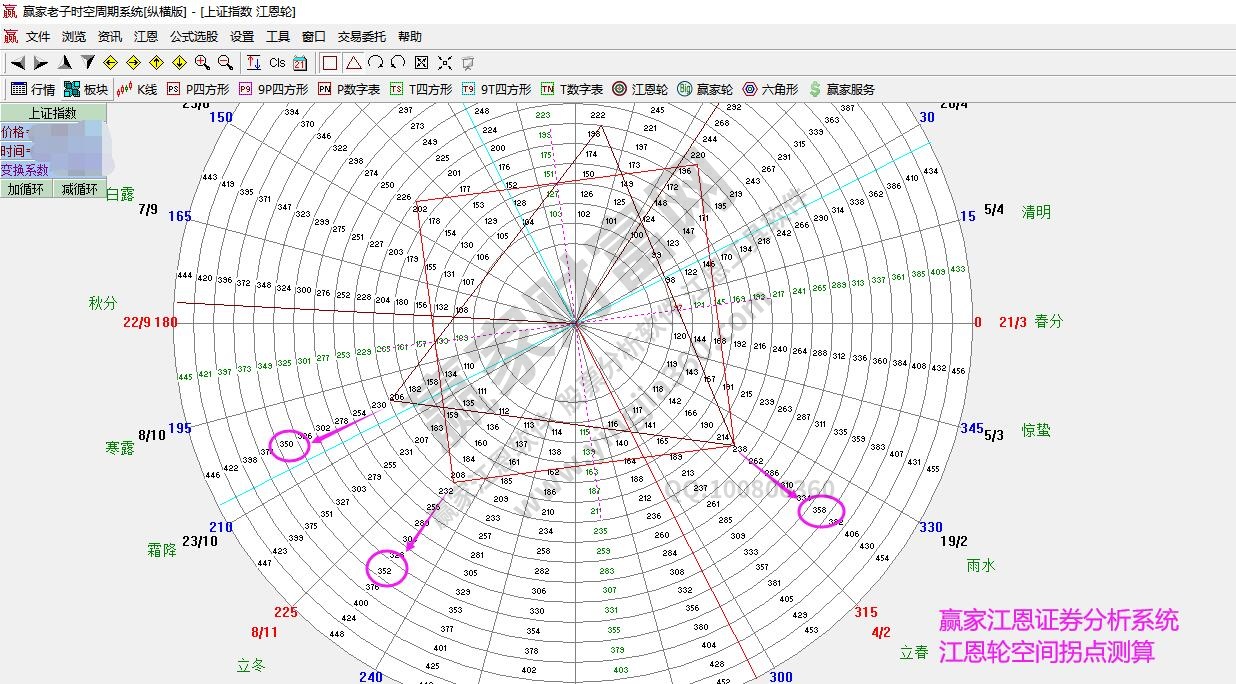Click the circled number 352 on wheel
This screenshot has width=1236, height=684.
coord(386,570)
